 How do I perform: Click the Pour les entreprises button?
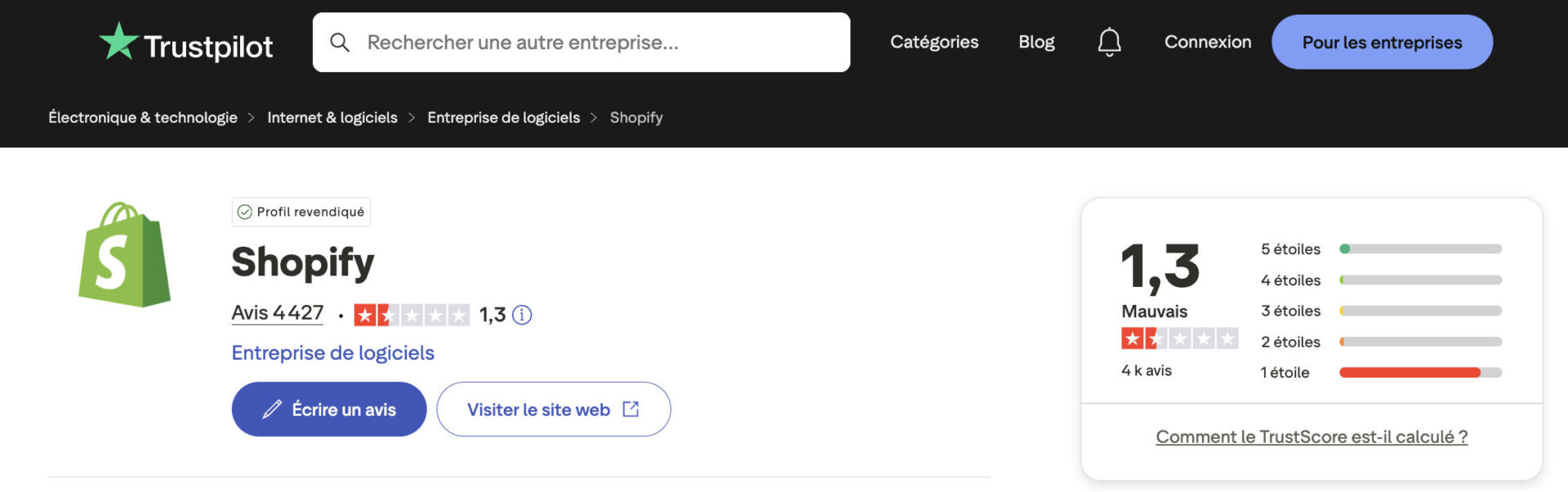click(x=1382, y=42)
